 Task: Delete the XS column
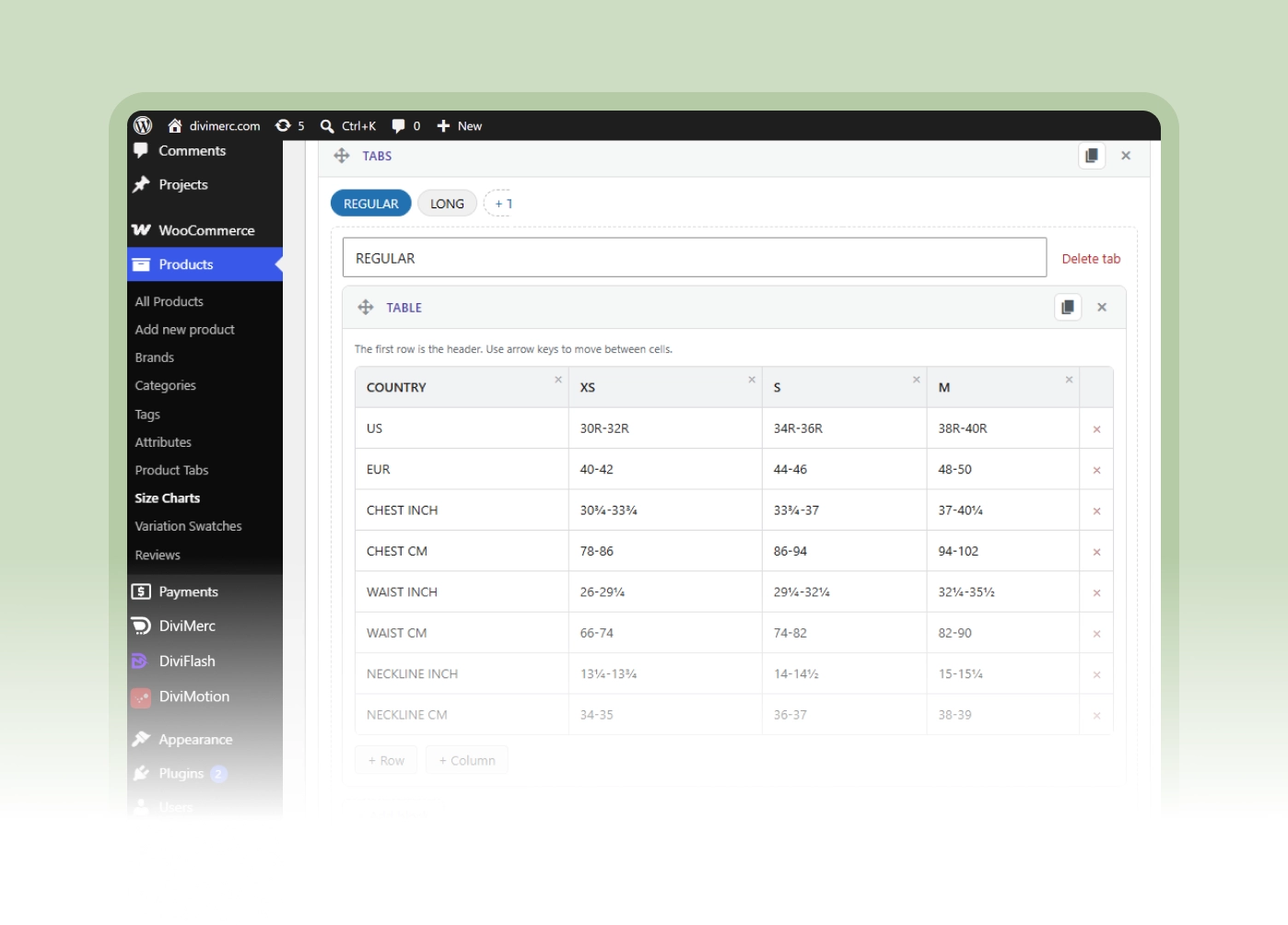[752, 380]
